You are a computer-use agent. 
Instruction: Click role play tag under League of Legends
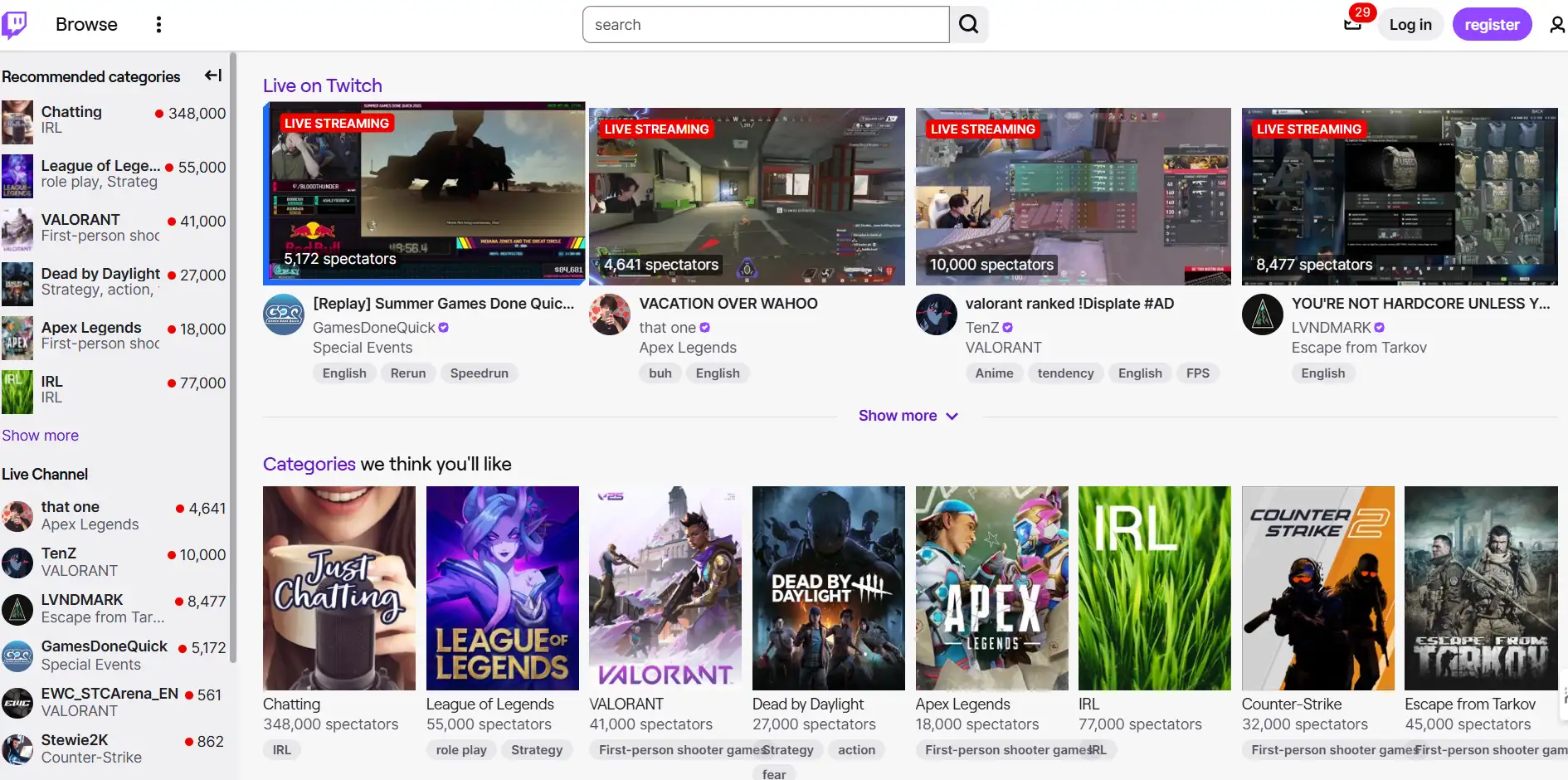coord(461,750)
